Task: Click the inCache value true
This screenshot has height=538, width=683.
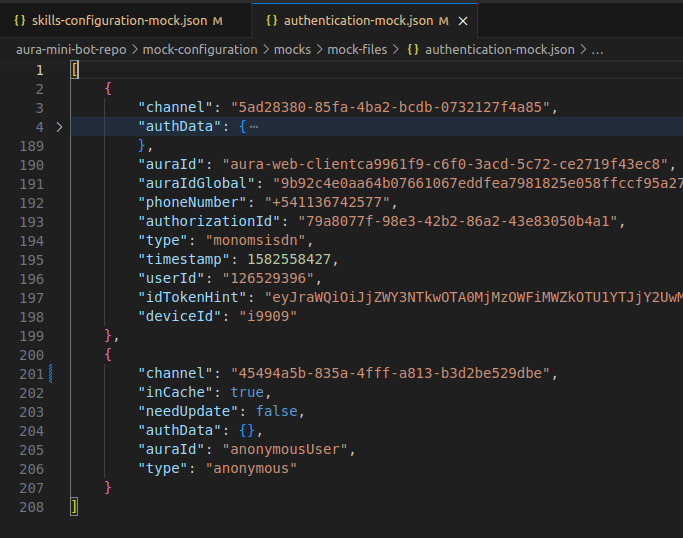Action: pyautogui.click(x=247, y=393)
